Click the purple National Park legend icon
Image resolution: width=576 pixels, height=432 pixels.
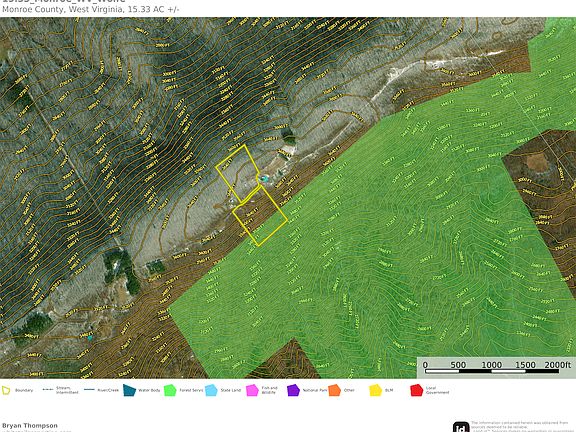coord(293,390)
